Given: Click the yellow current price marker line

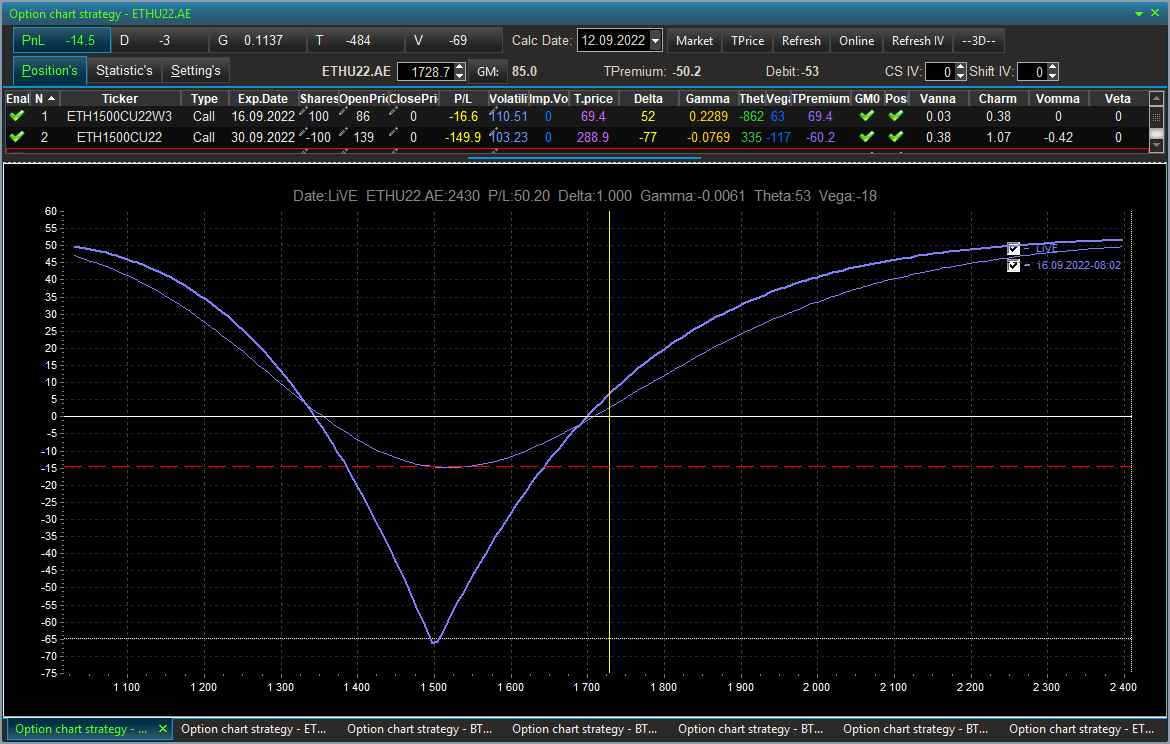Looking at the screenshot, I should [610, 440].
